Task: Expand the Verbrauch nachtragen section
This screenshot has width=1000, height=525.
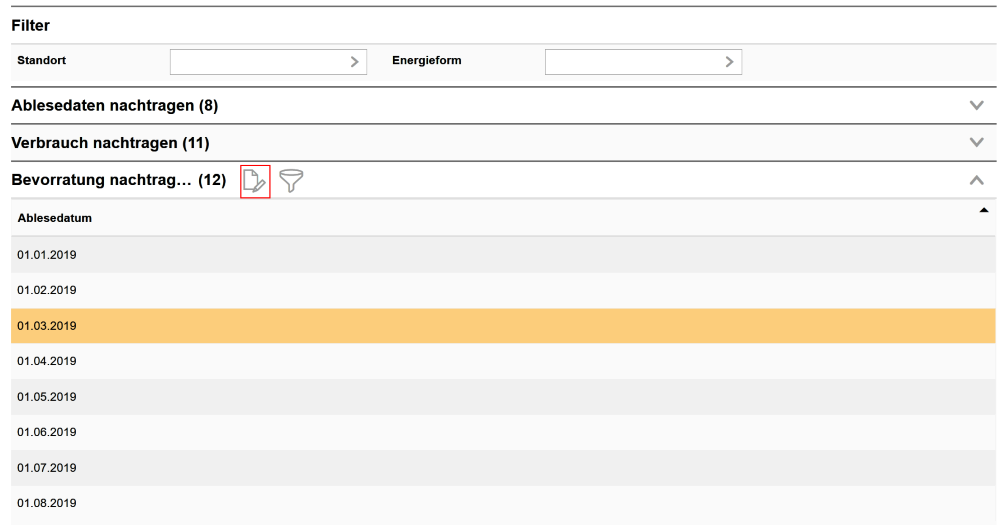Action: 976,142
